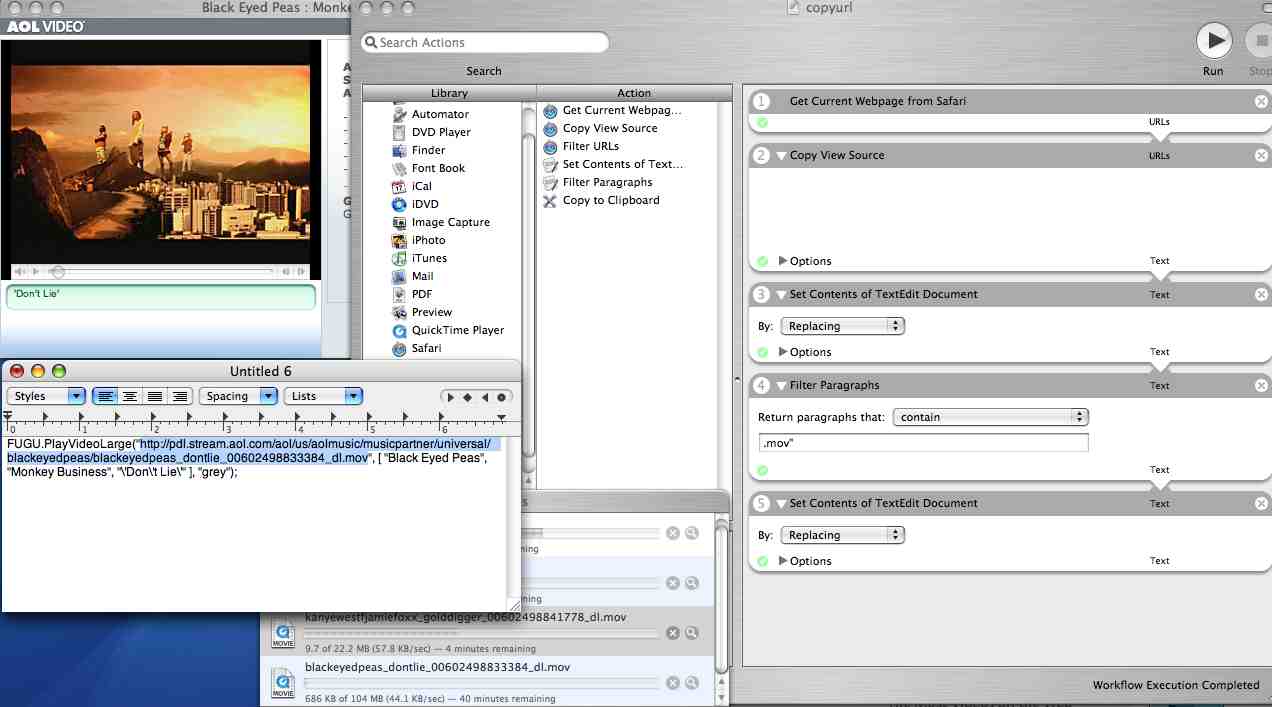1272x707 pixels.
Task: Cancel the blackeyedpeas_dontlie download
Action: (x=673, y=683)
